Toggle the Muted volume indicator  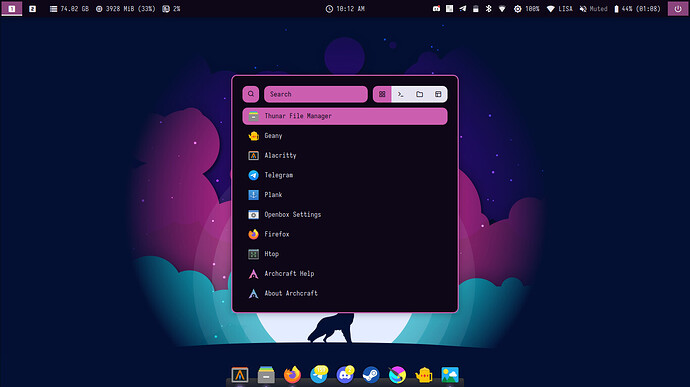coord(593,9)
